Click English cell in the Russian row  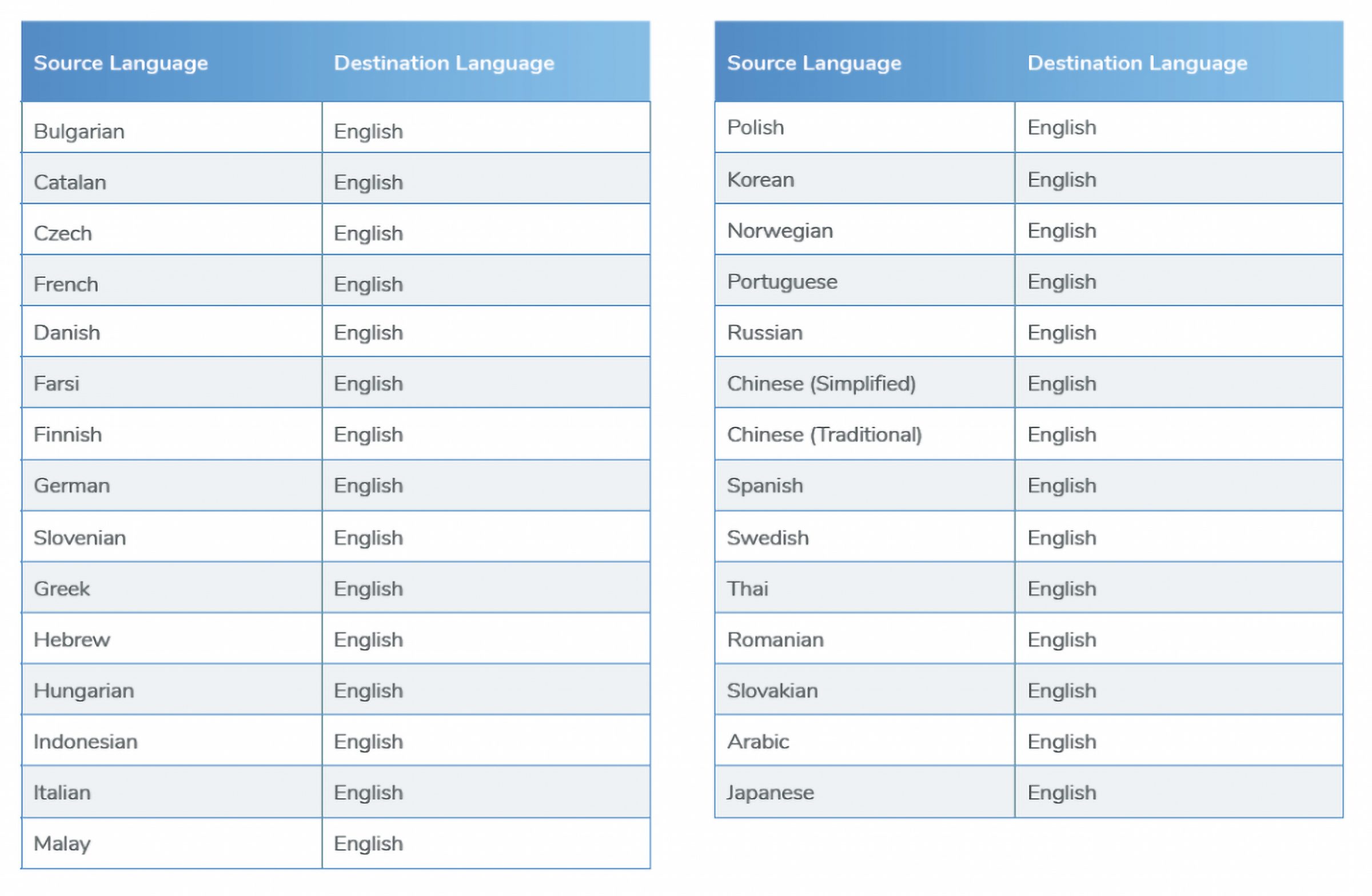(1179, 331)
